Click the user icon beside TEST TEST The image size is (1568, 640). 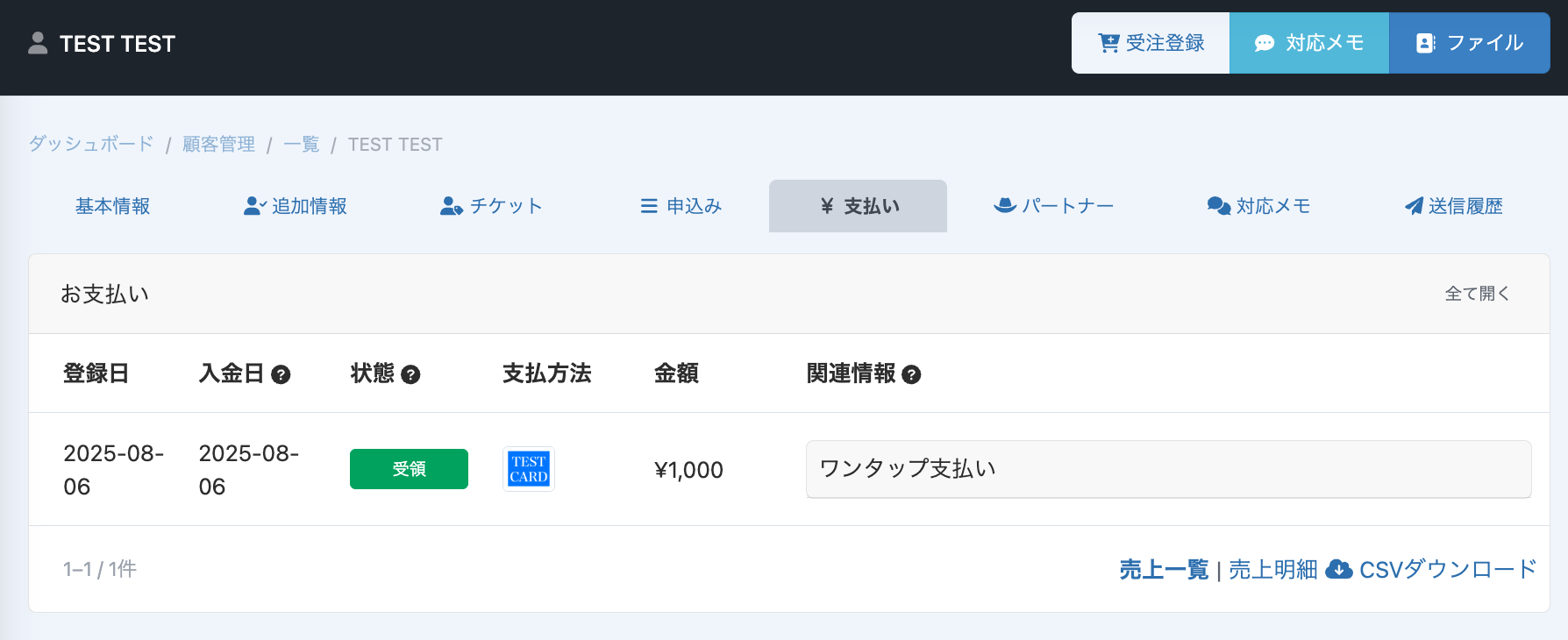point(38,43)
